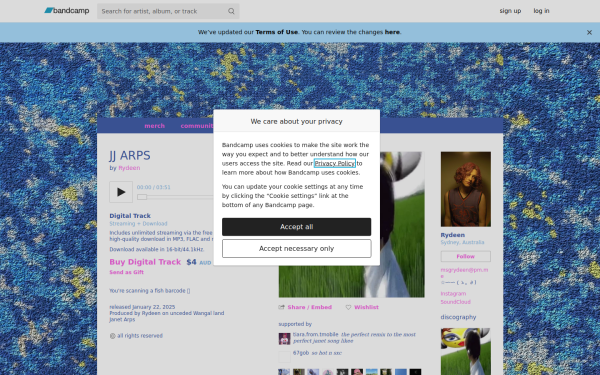Click Send as Gift
Viewport: 600px width, 375px height.
pos(126,272)
